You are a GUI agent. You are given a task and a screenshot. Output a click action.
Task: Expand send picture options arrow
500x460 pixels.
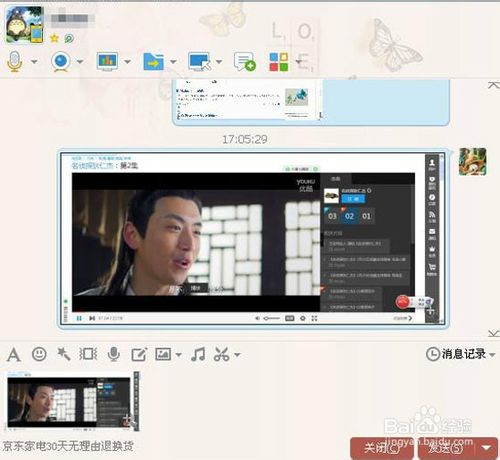pos(178,355)
